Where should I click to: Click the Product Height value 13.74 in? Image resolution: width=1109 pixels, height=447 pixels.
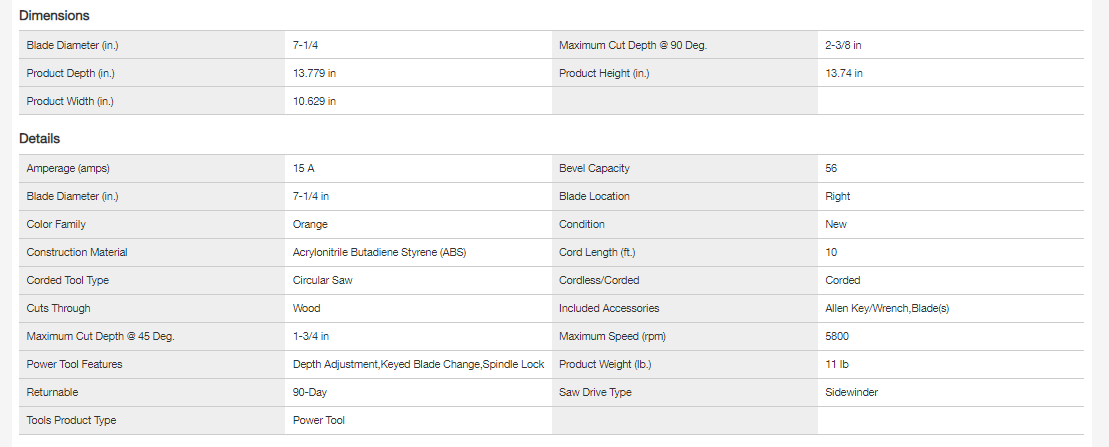pos(844,73)
